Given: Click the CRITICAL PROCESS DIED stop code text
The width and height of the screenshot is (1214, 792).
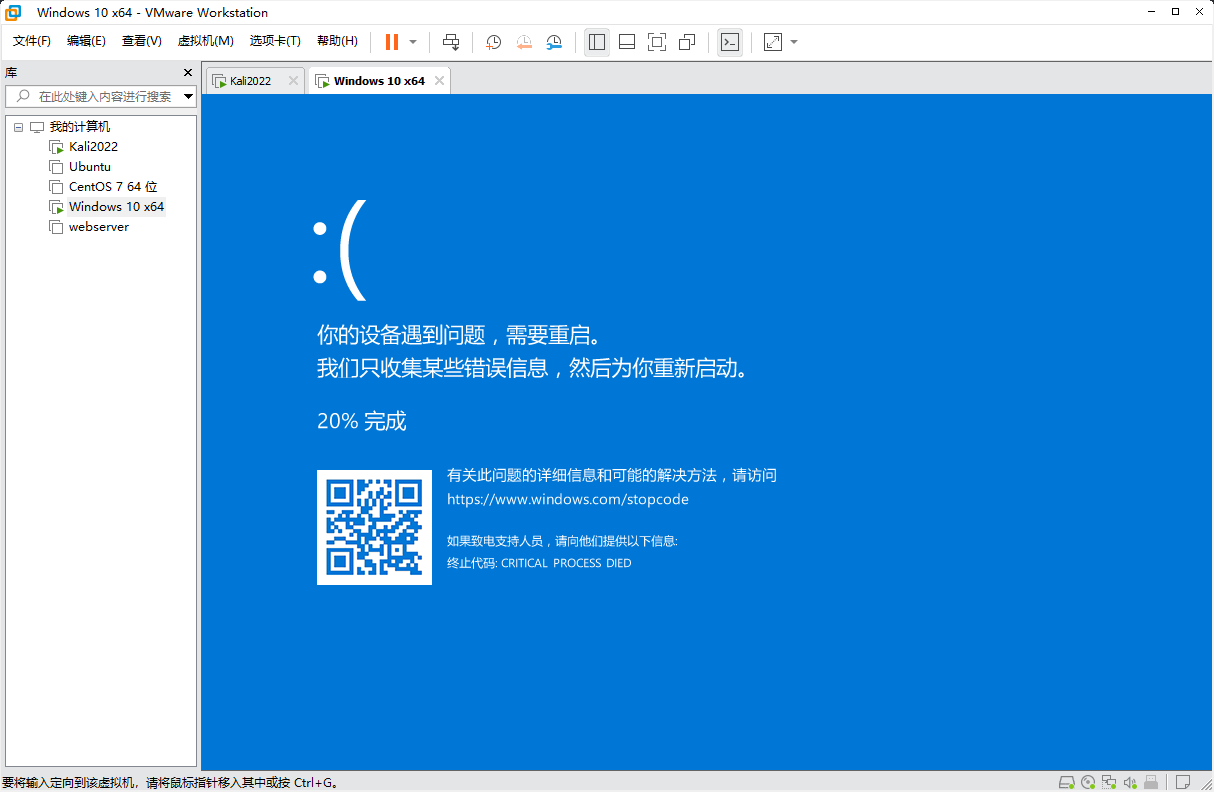Looking at the screenshot, I should (566, 563).
